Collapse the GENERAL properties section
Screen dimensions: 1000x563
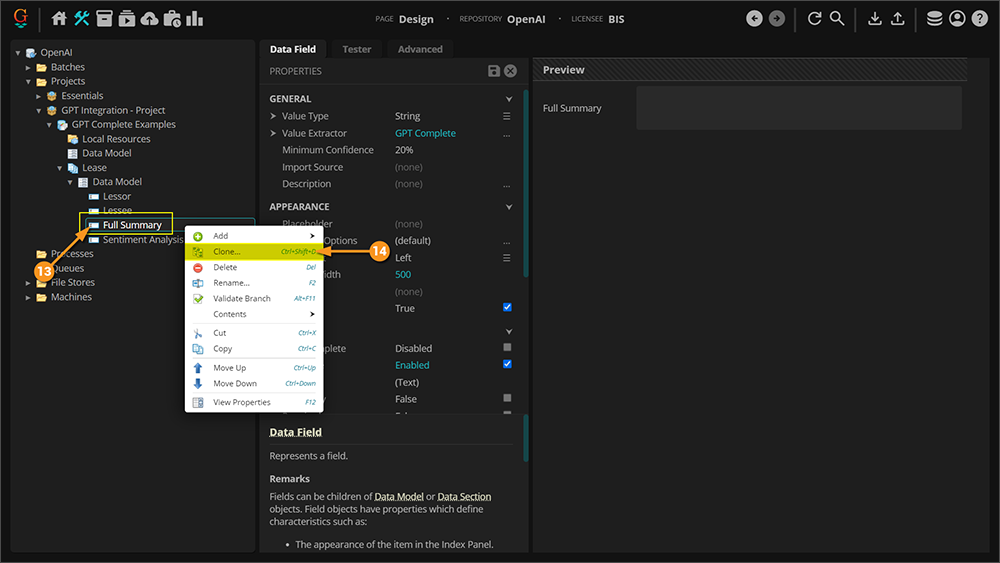pyautogui.click(x=508, y=99)
